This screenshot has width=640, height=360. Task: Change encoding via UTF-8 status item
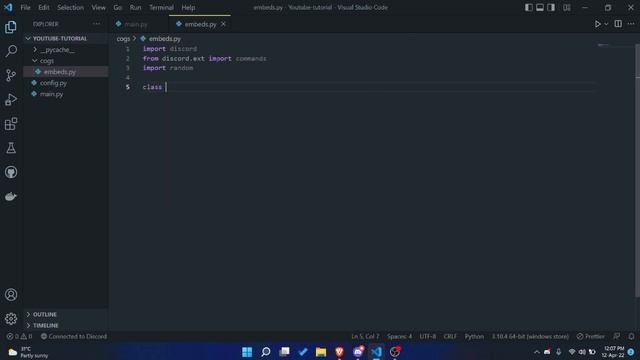tap(427, 336)
